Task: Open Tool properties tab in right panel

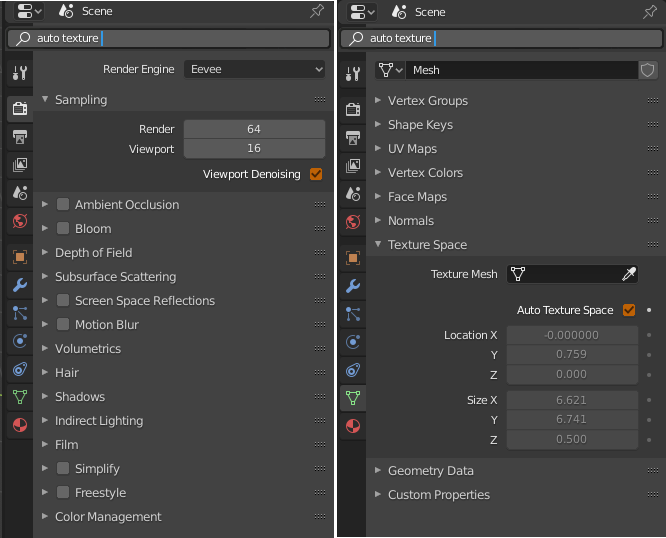Action: [353, 74]
